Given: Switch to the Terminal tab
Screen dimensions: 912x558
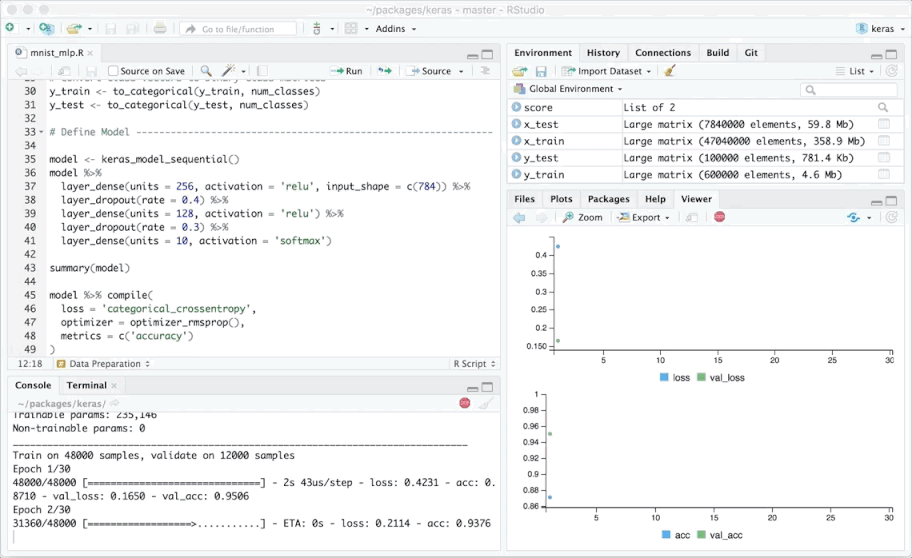Looking at the screenshot, I should [87, 385].
